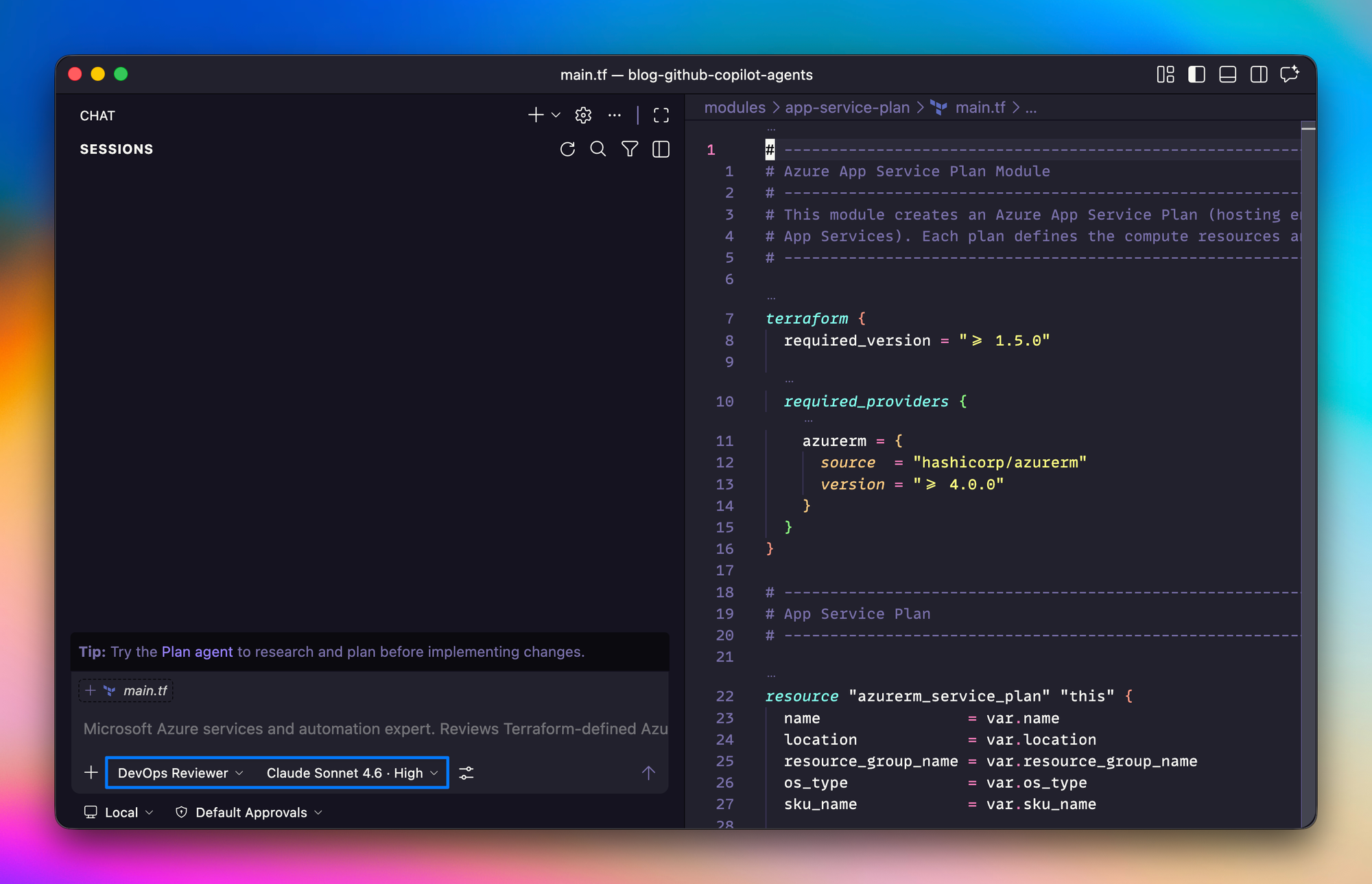Refresh the sessions list

coord(567,149)
